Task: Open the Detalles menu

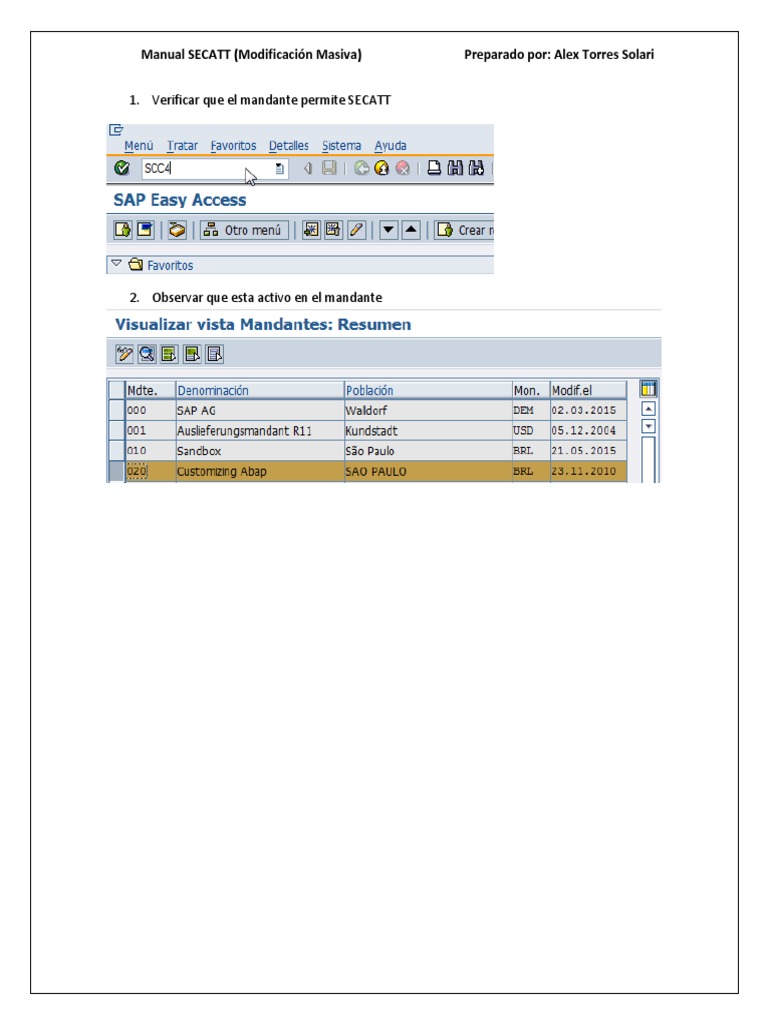Action: [289, 146]
